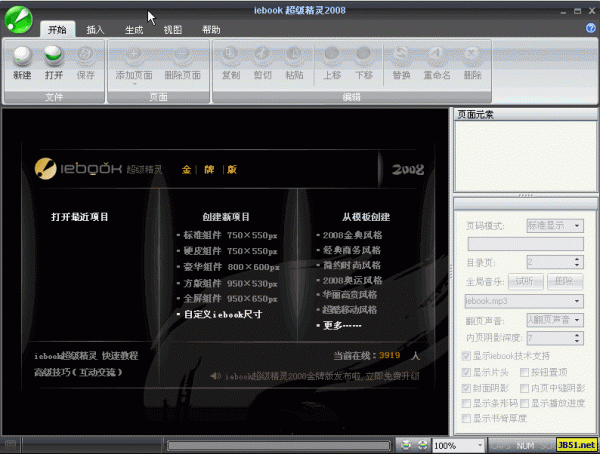Open the 高级技巧 (互动交流) link
The height and width of the screenshot is (454, 600).
click(78, 372)
